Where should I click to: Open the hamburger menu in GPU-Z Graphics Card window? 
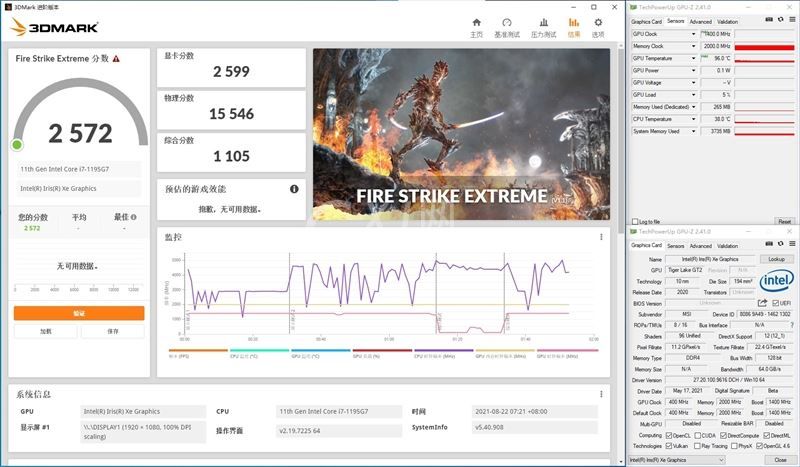[792, 244]
